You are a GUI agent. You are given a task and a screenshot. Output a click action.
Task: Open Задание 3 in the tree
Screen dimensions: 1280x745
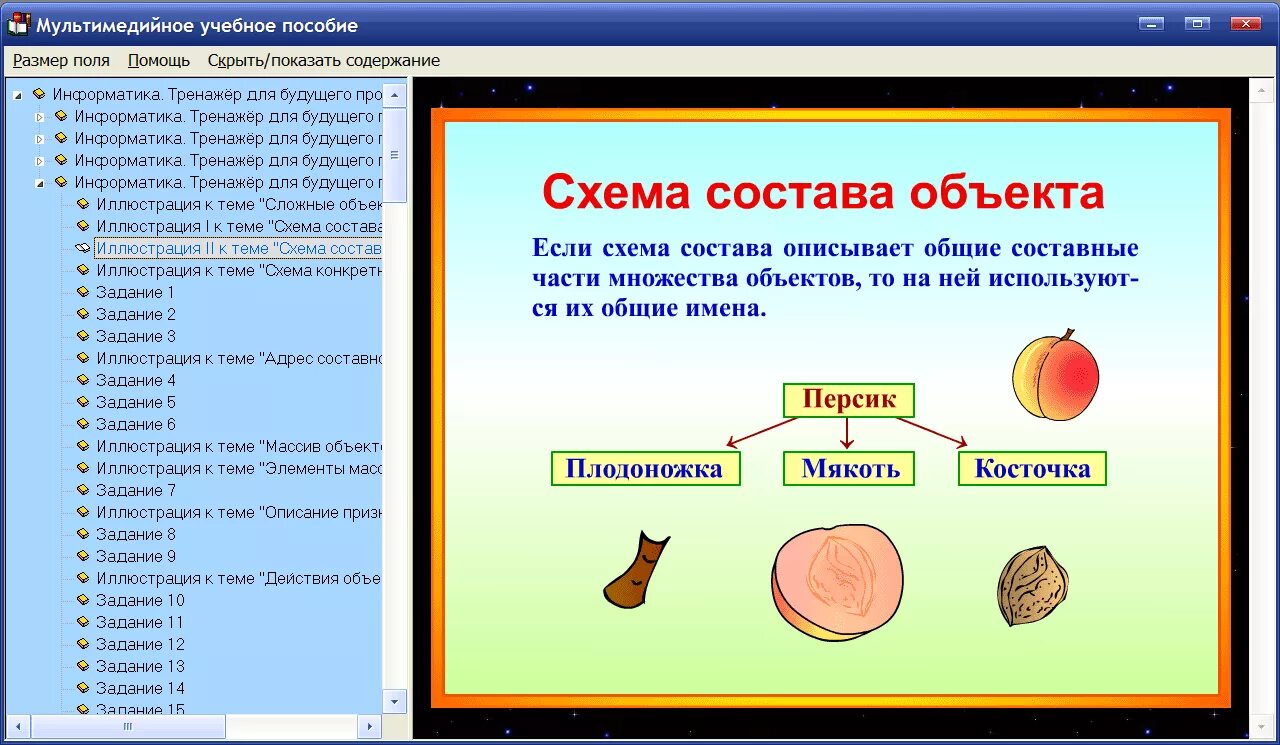[x=135, y=336]
